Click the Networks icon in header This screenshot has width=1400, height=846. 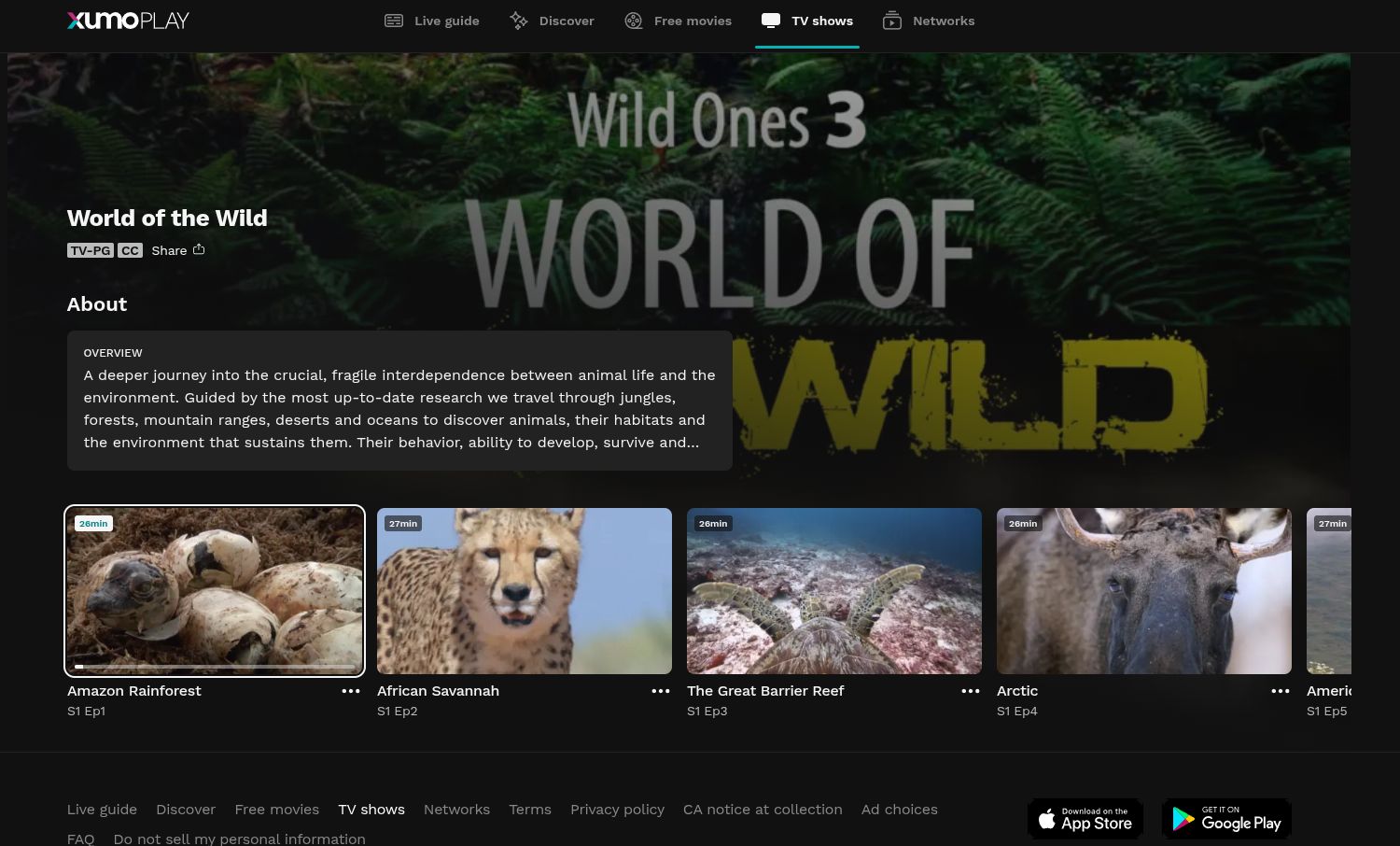coord(892,21)
